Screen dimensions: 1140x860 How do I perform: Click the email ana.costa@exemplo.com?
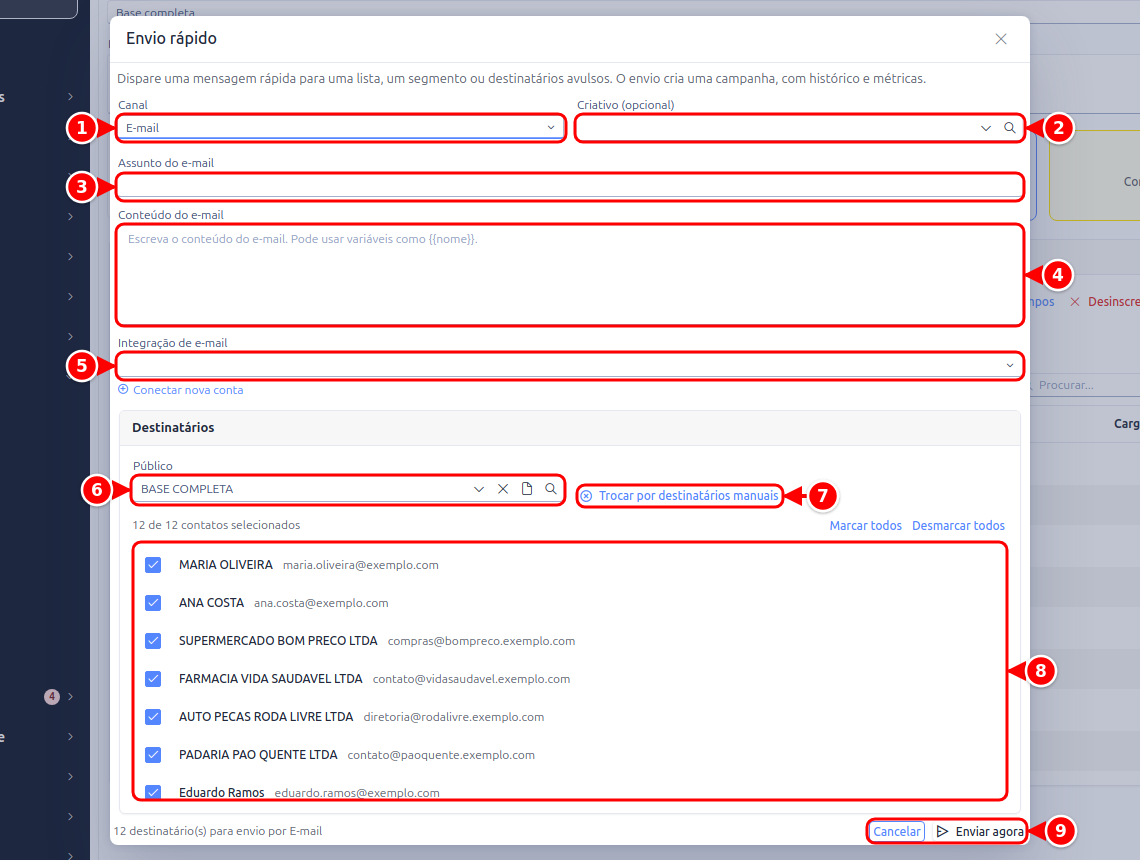pos(321,603)
